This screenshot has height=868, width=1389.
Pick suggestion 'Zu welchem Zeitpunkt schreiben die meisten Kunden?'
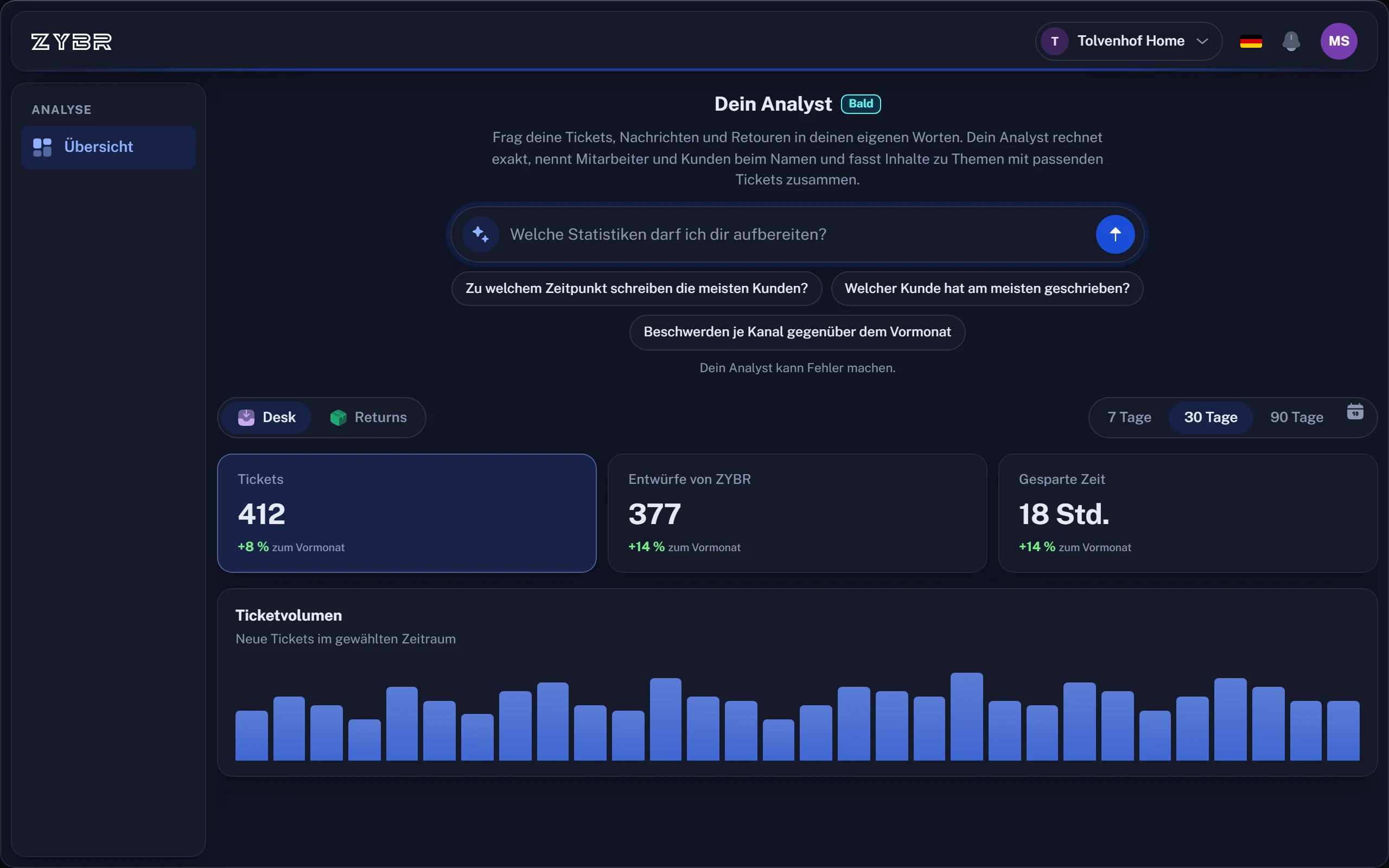tap(636, 288)
